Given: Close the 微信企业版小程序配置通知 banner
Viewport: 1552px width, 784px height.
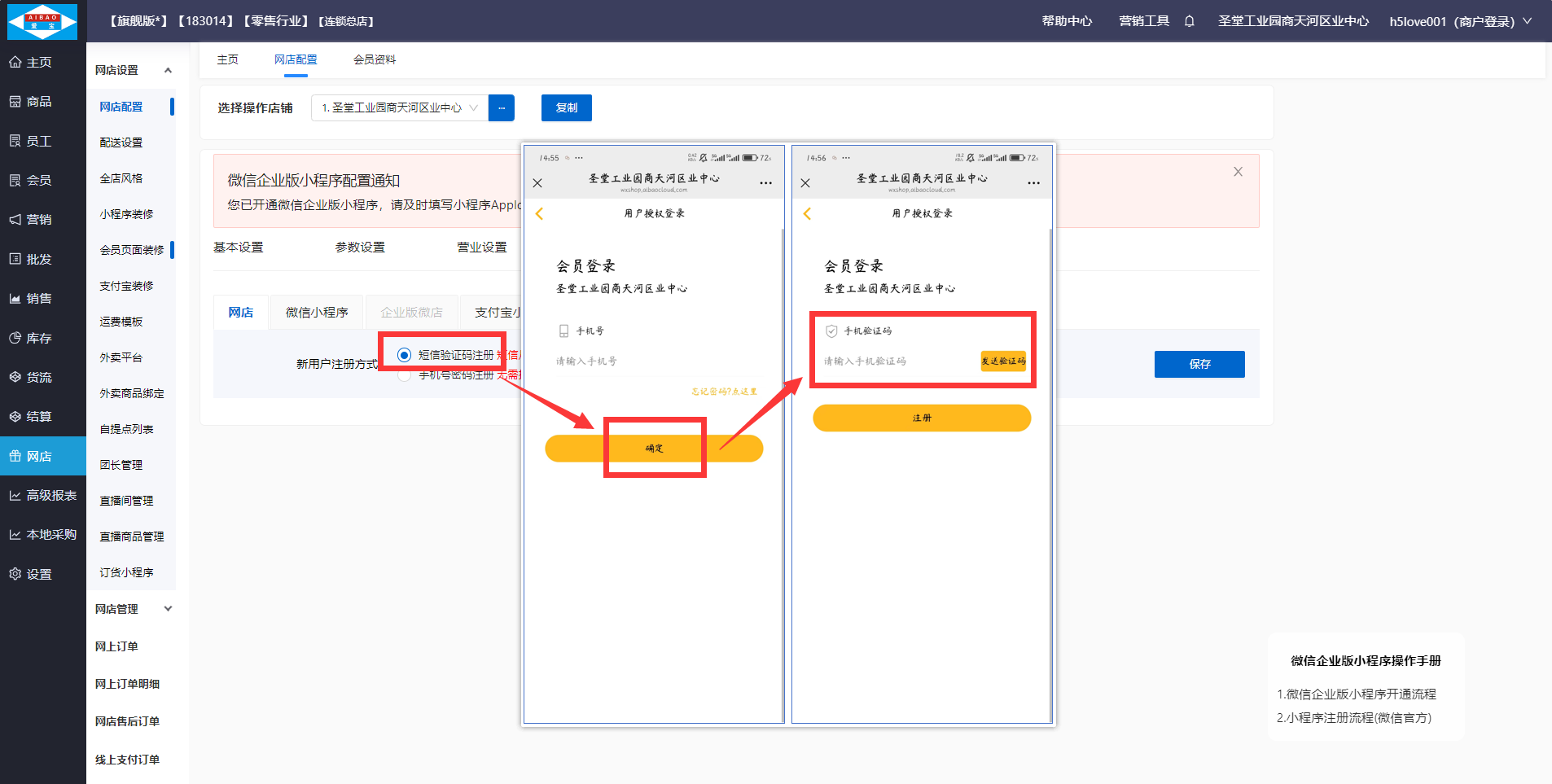Looking at the screenshot, I should (1238, 172).
